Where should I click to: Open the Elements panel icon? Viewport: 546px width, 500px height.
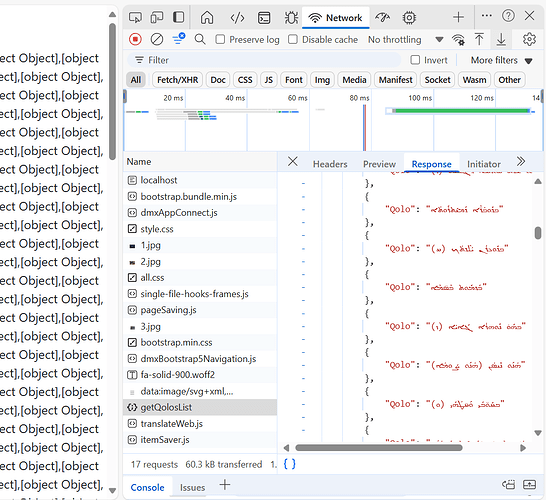point(237,17)
